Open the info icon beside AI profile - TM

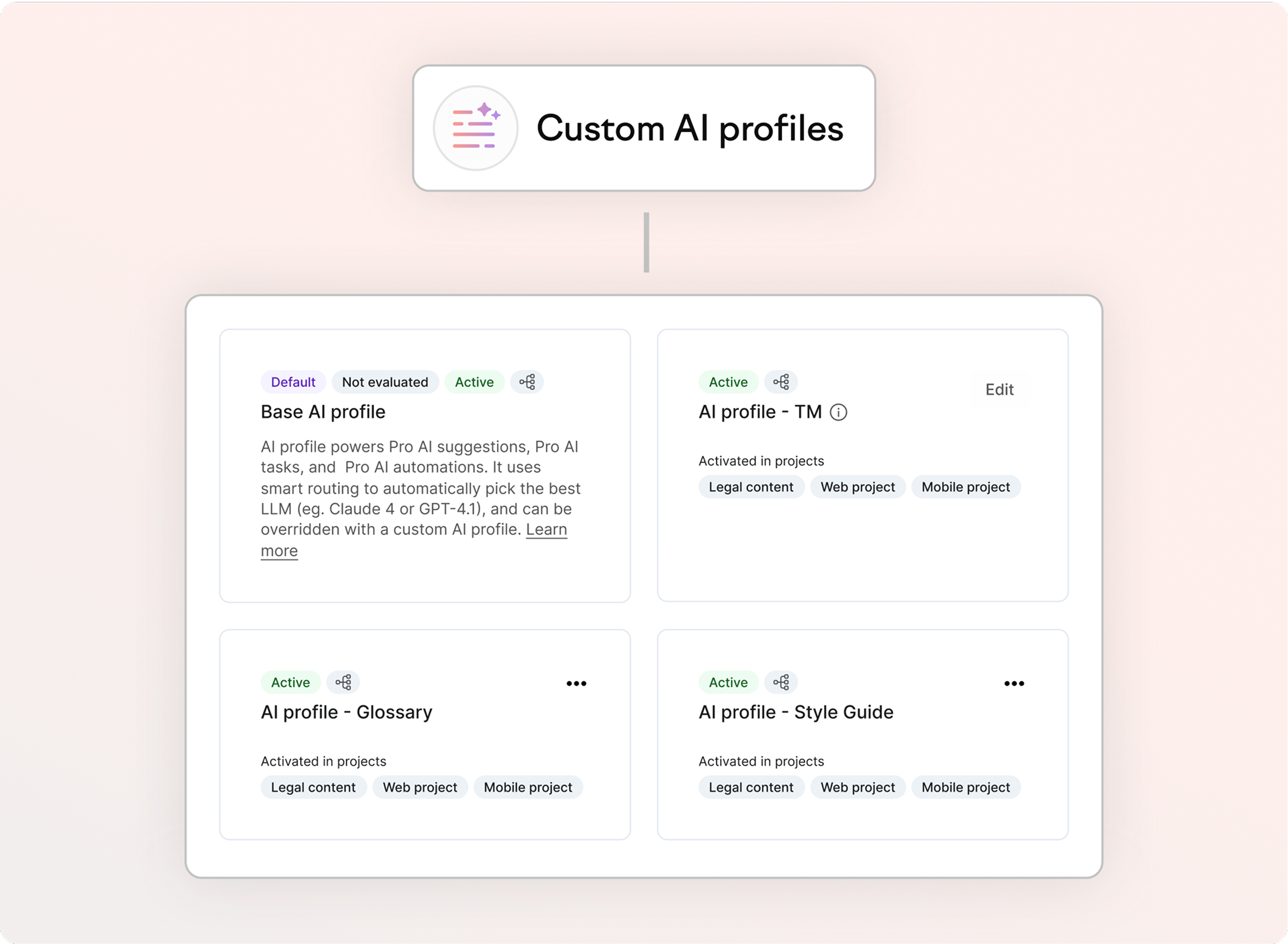(840, 412)
